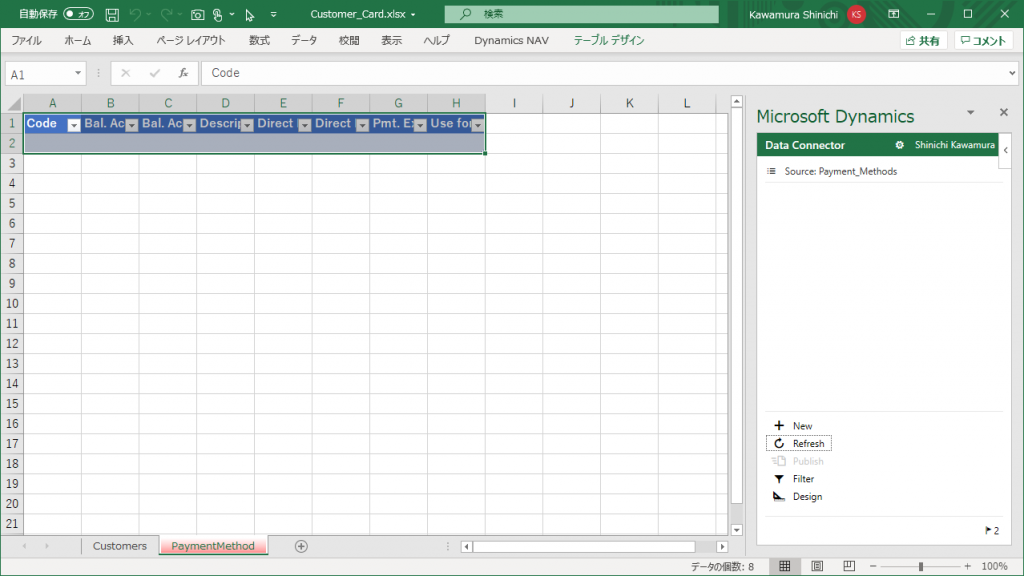
Task: Open the Code column filter dropdown
Action: pos(74,125)
